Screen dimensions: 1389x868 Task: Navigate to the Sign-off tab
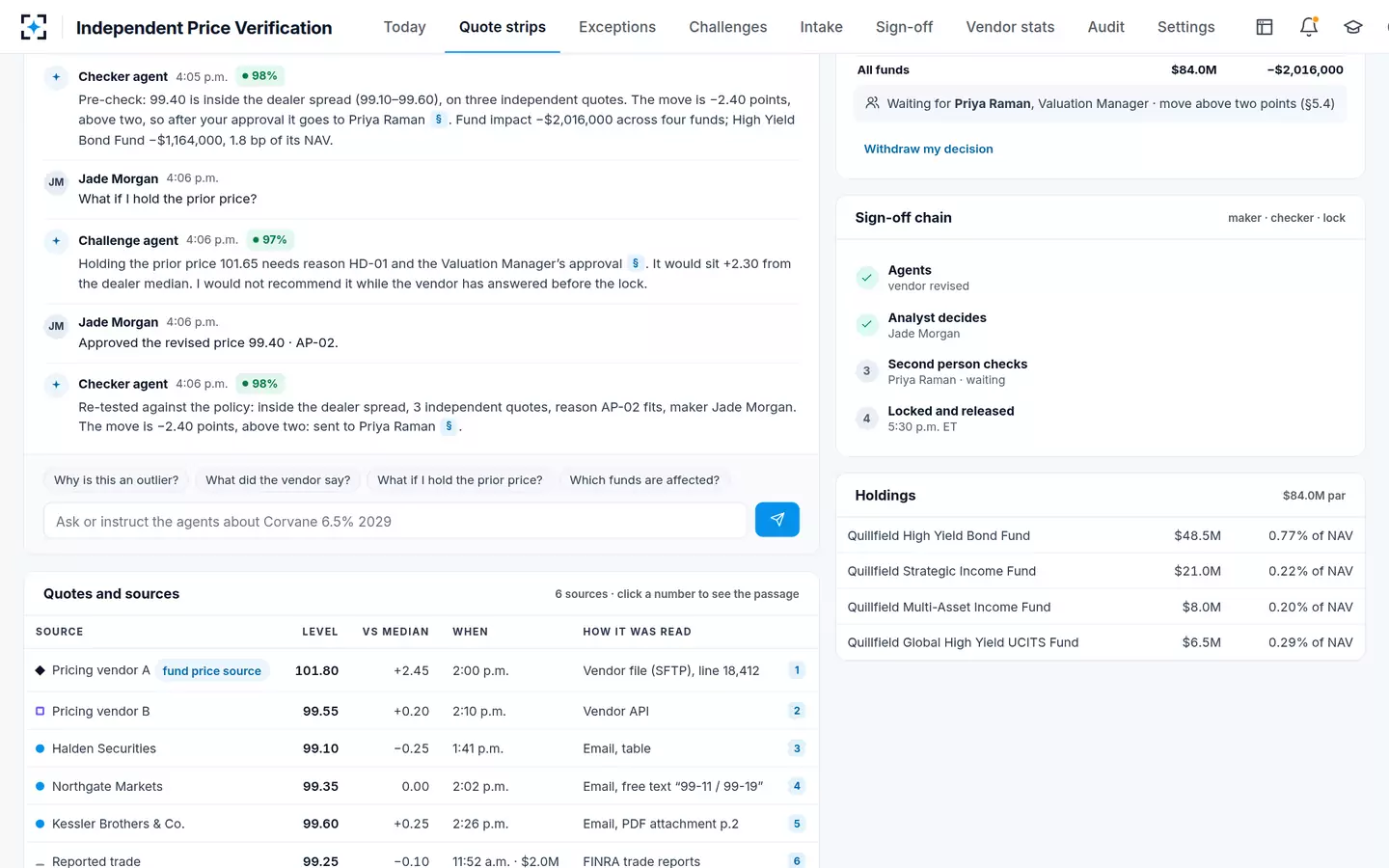(904, 27)
